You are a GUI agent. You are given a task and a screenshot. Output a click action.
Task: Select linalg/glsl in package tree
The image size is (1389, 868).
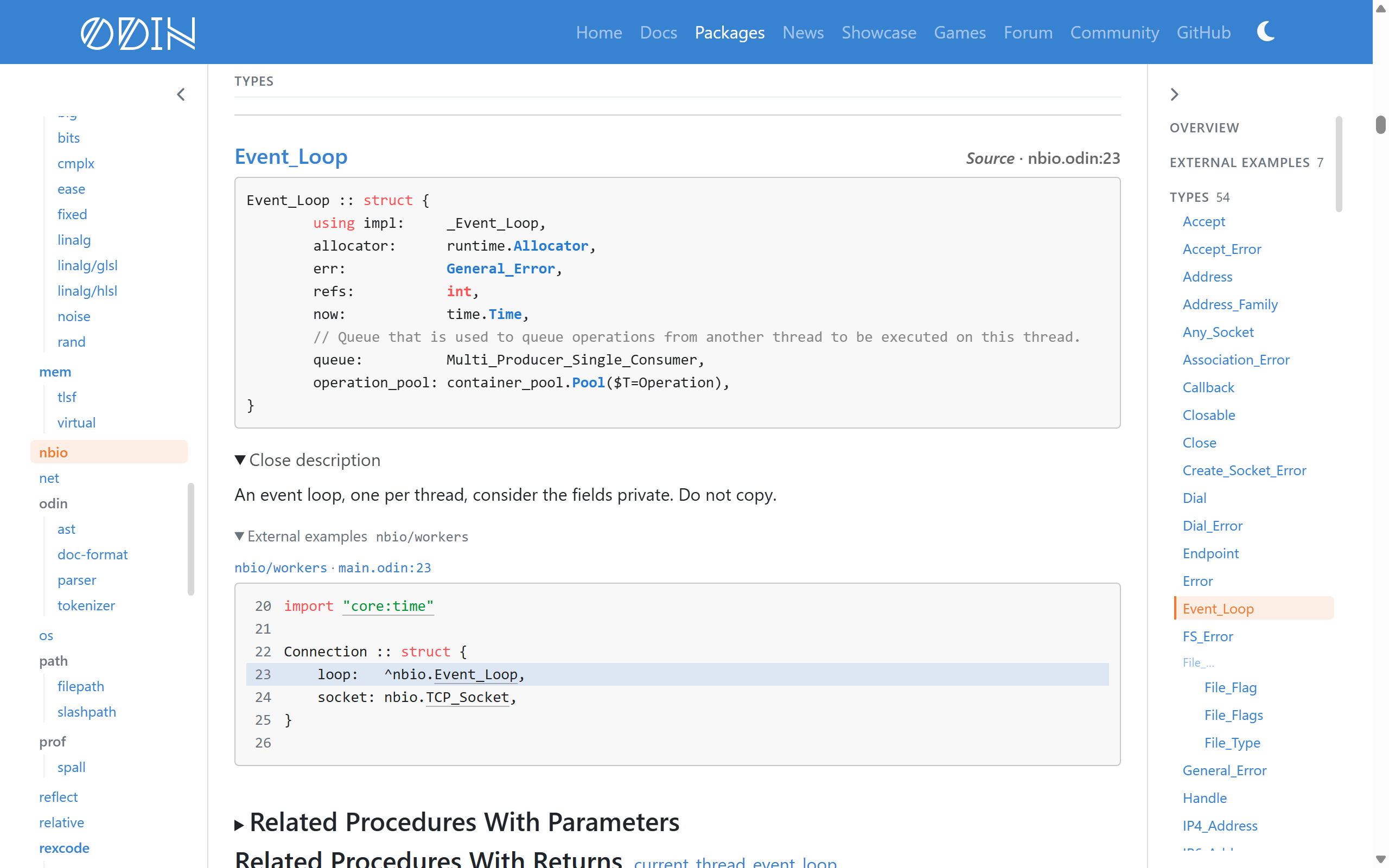[87, 265]
